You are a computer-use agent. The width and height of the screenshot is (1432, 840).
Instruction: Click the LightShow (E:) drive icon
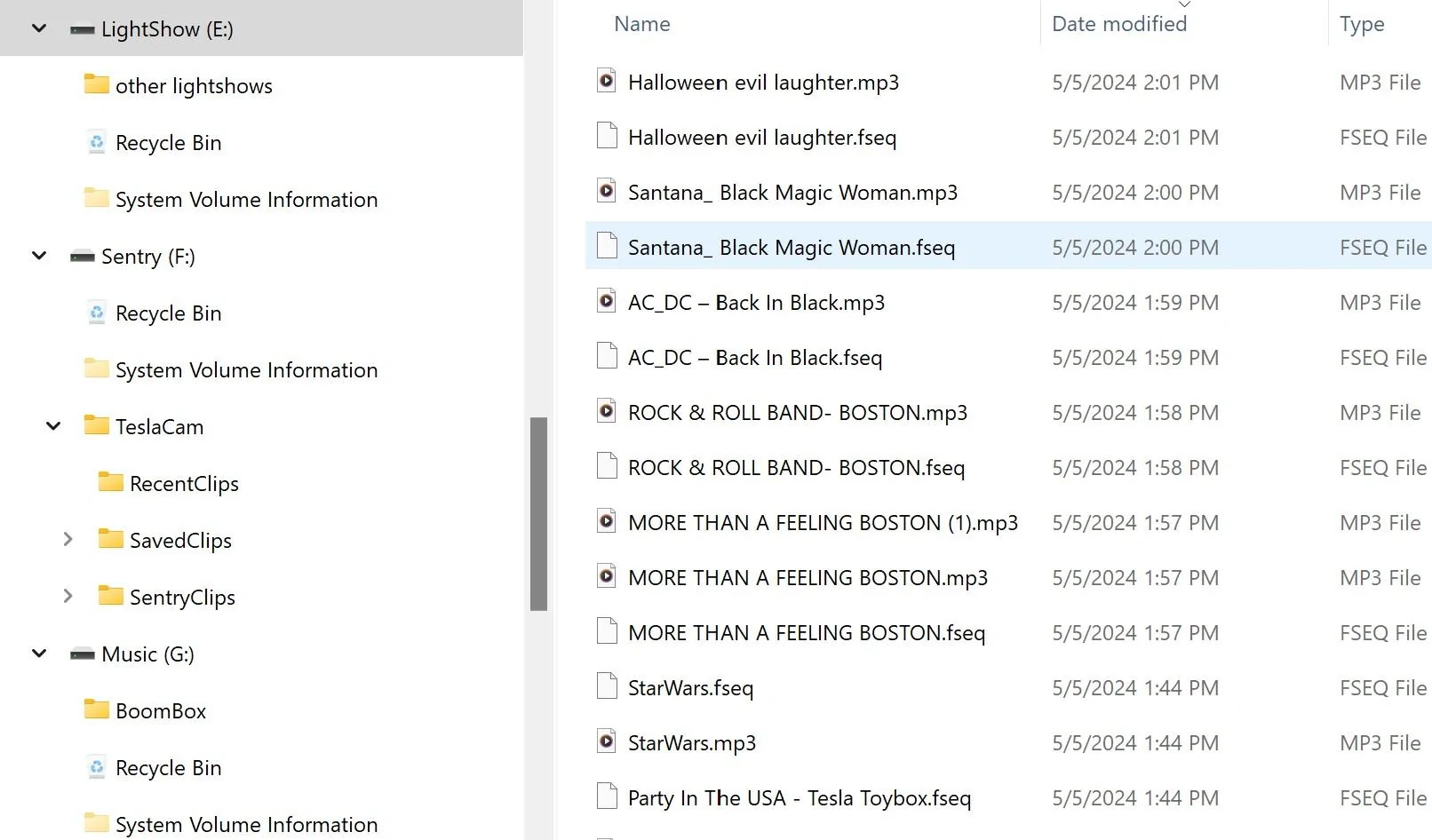(83, 29)
